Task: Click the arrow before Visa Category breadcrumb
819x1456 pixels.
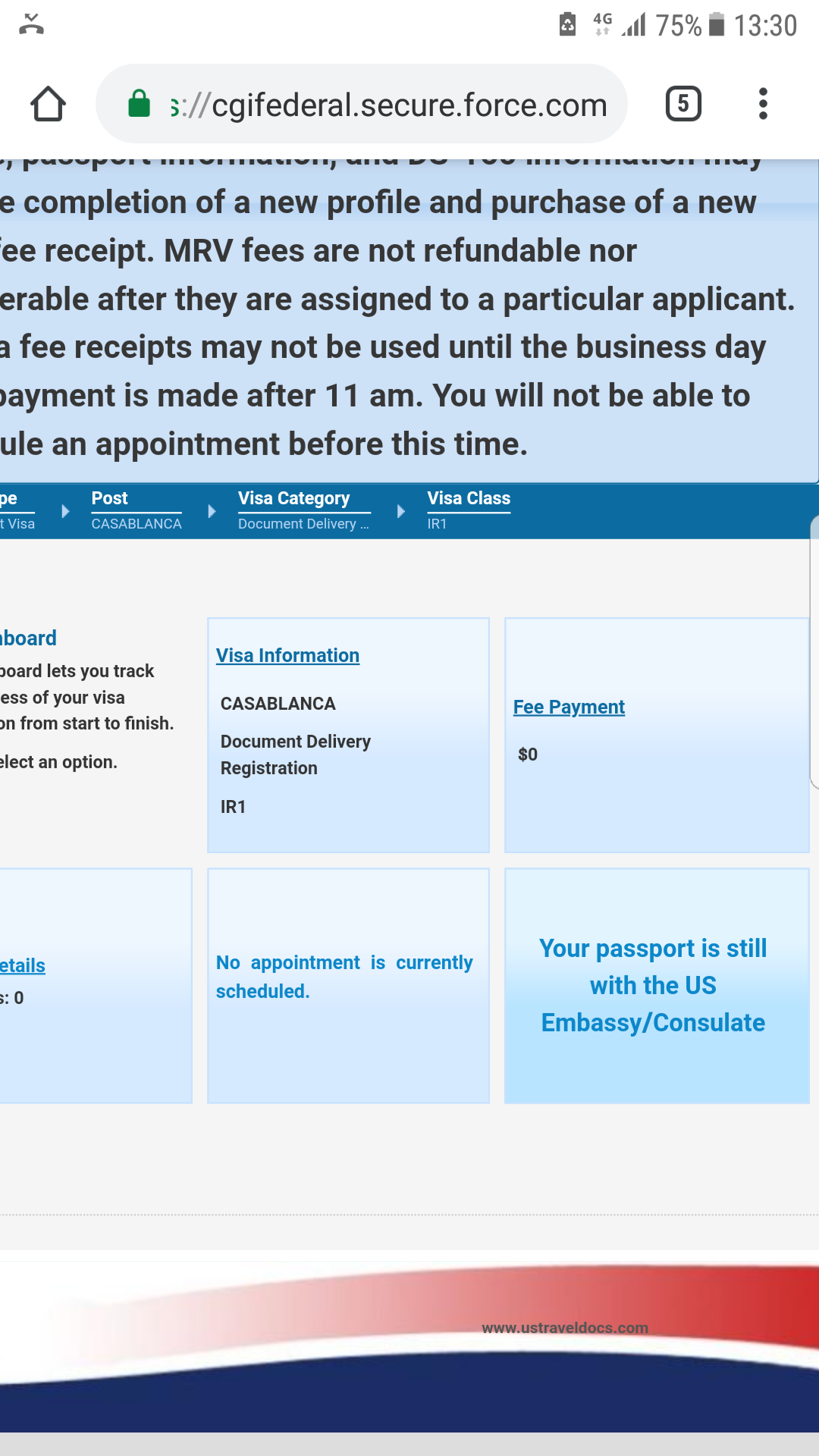Action: click(x=212, y=511)
